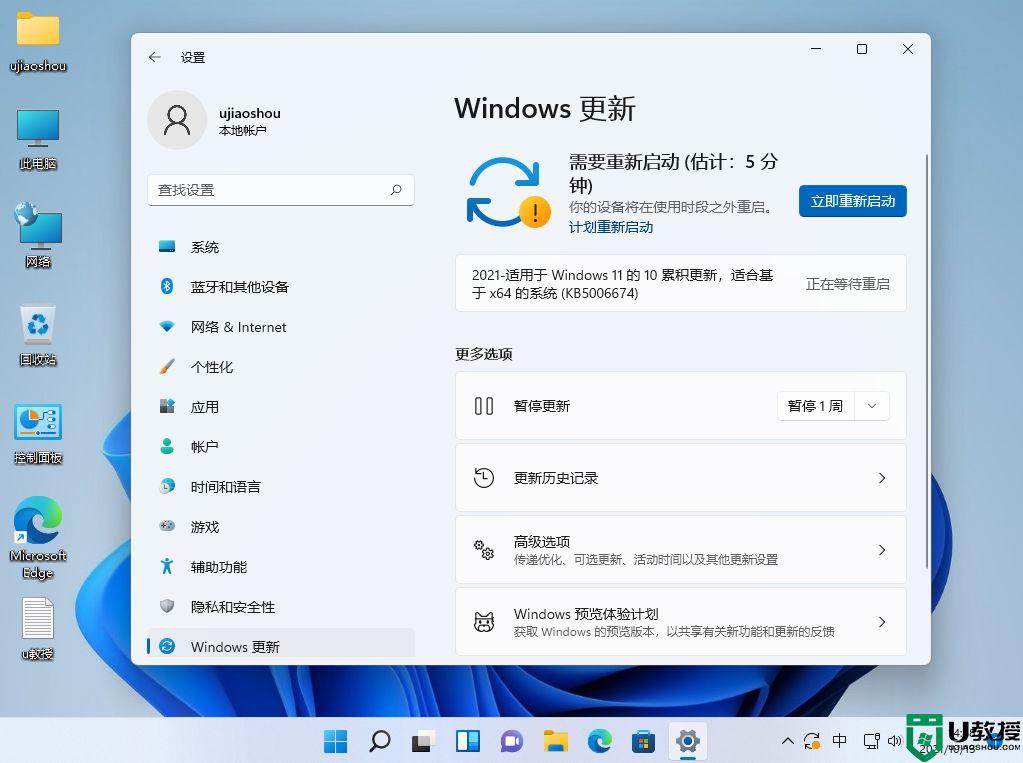Click the Windows 更新 sidebar icon
This screenshot has height=763, width=1023.
167,646
